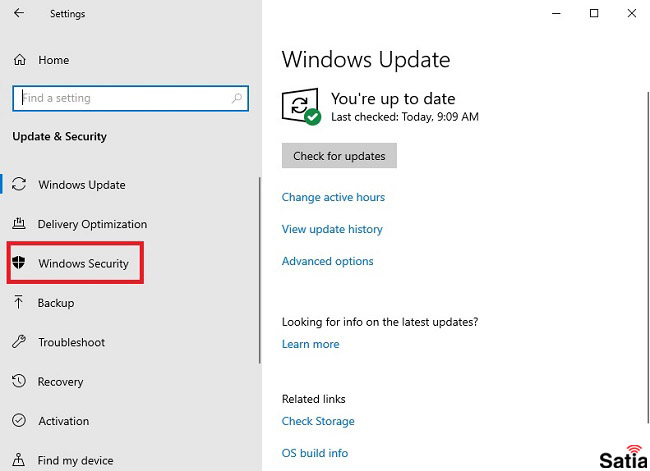Click the sidebar vertical scrollbar
This screenshot has width=650, height=471.
[x=260, y=270]
